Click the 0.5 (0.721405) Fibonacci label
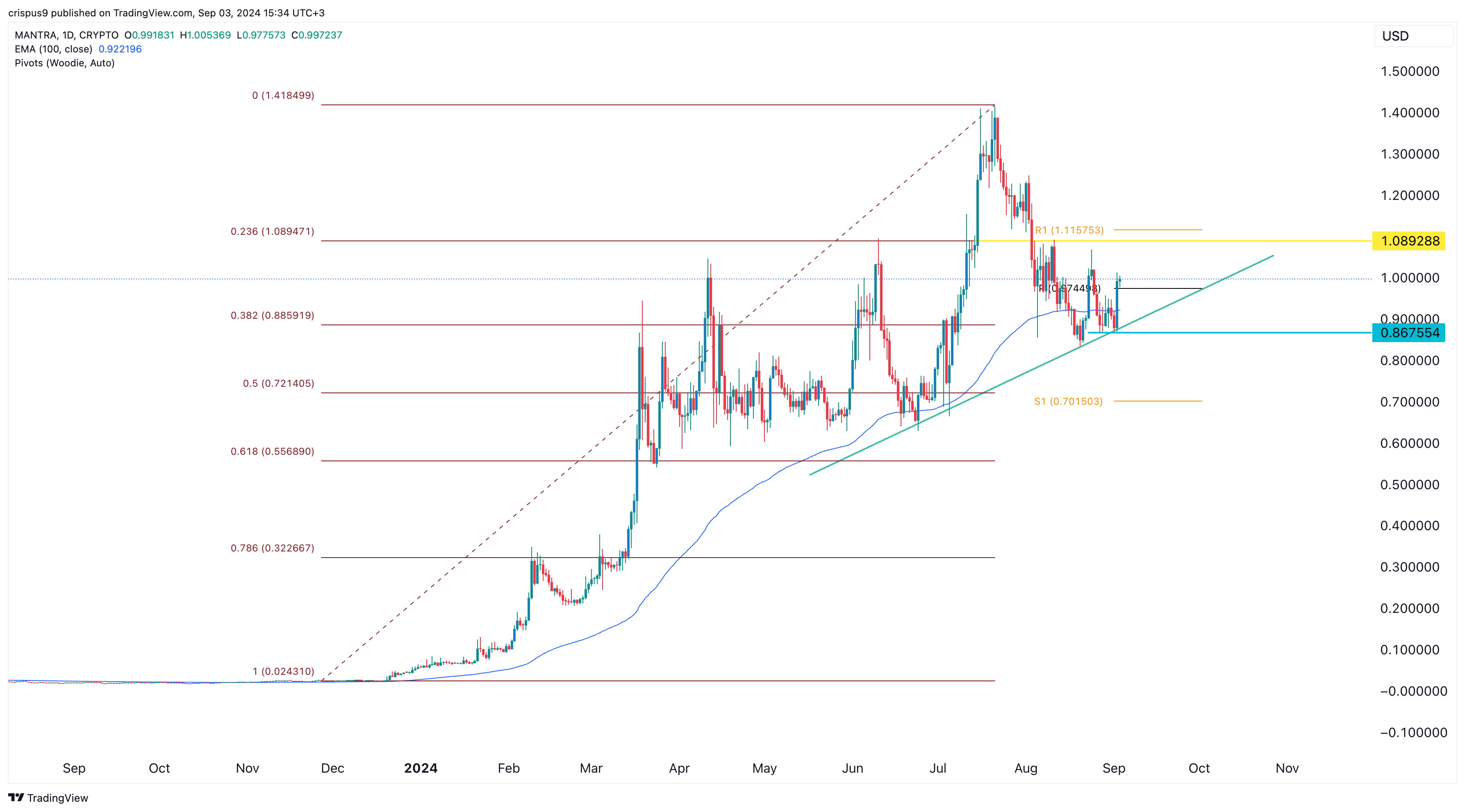Viewport: 1465px width, 812px height. (x=279, y=383)
